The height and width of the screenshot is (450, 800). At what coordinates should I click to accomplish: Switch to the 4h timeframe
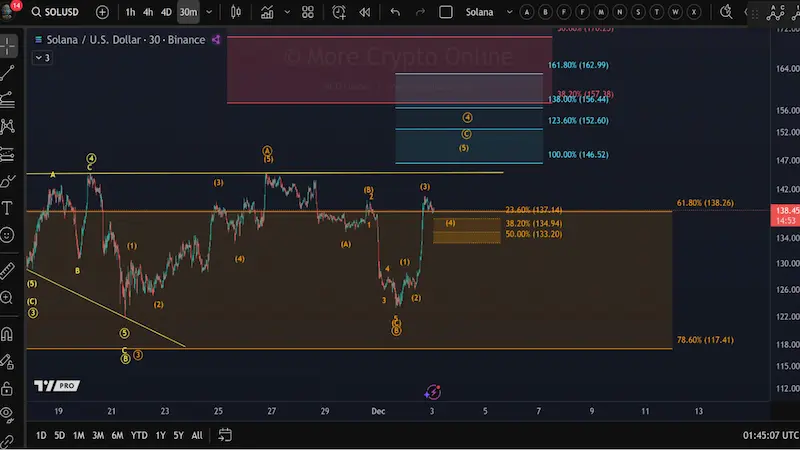click(148, 13)
